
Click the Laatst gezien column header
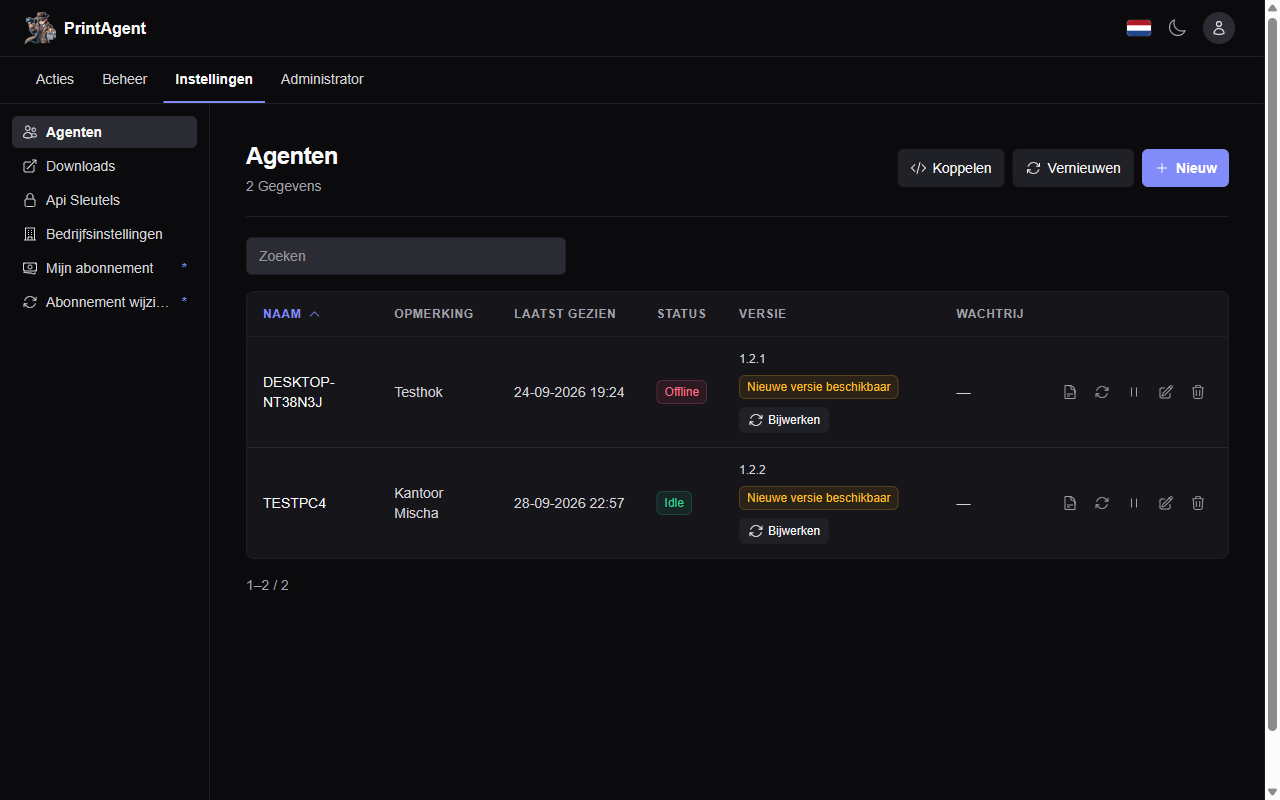[565, 314]
